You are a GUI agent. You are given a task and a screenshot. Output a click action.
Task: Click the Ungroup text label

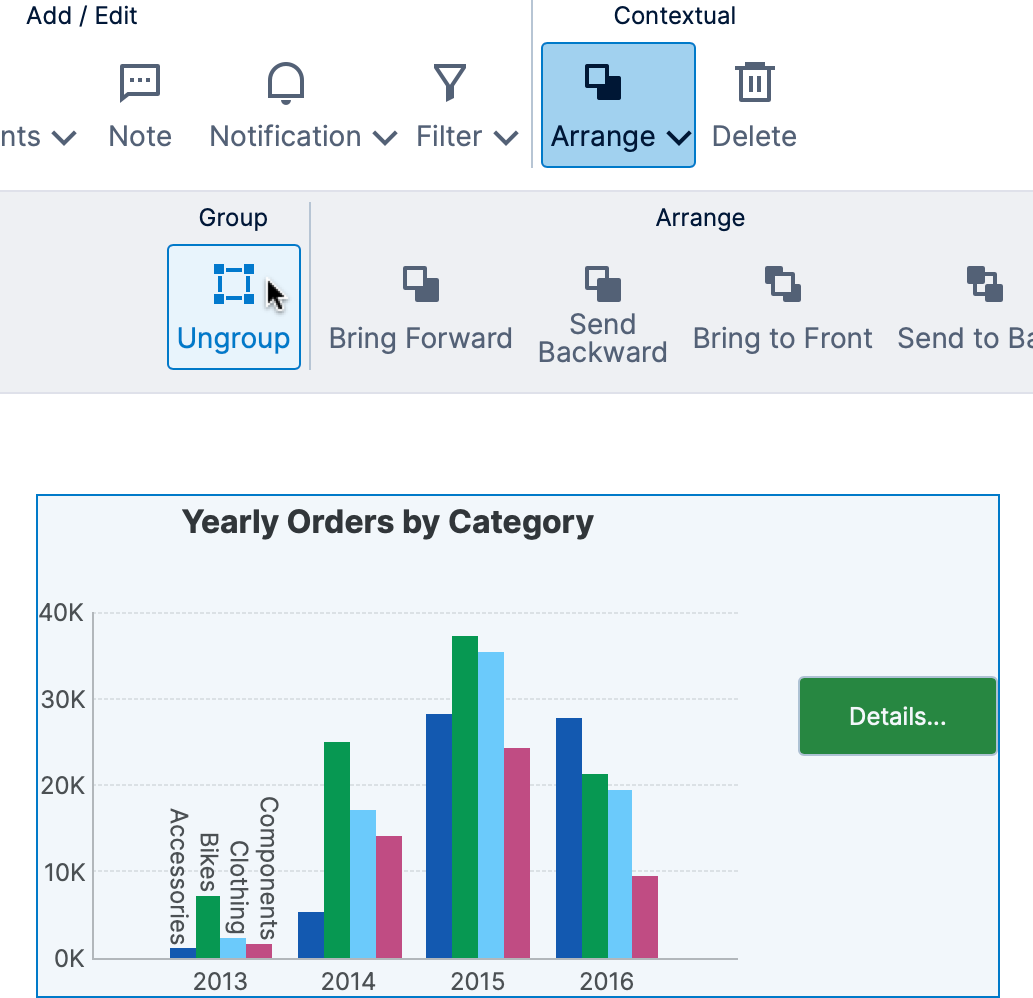click(234, 338)
